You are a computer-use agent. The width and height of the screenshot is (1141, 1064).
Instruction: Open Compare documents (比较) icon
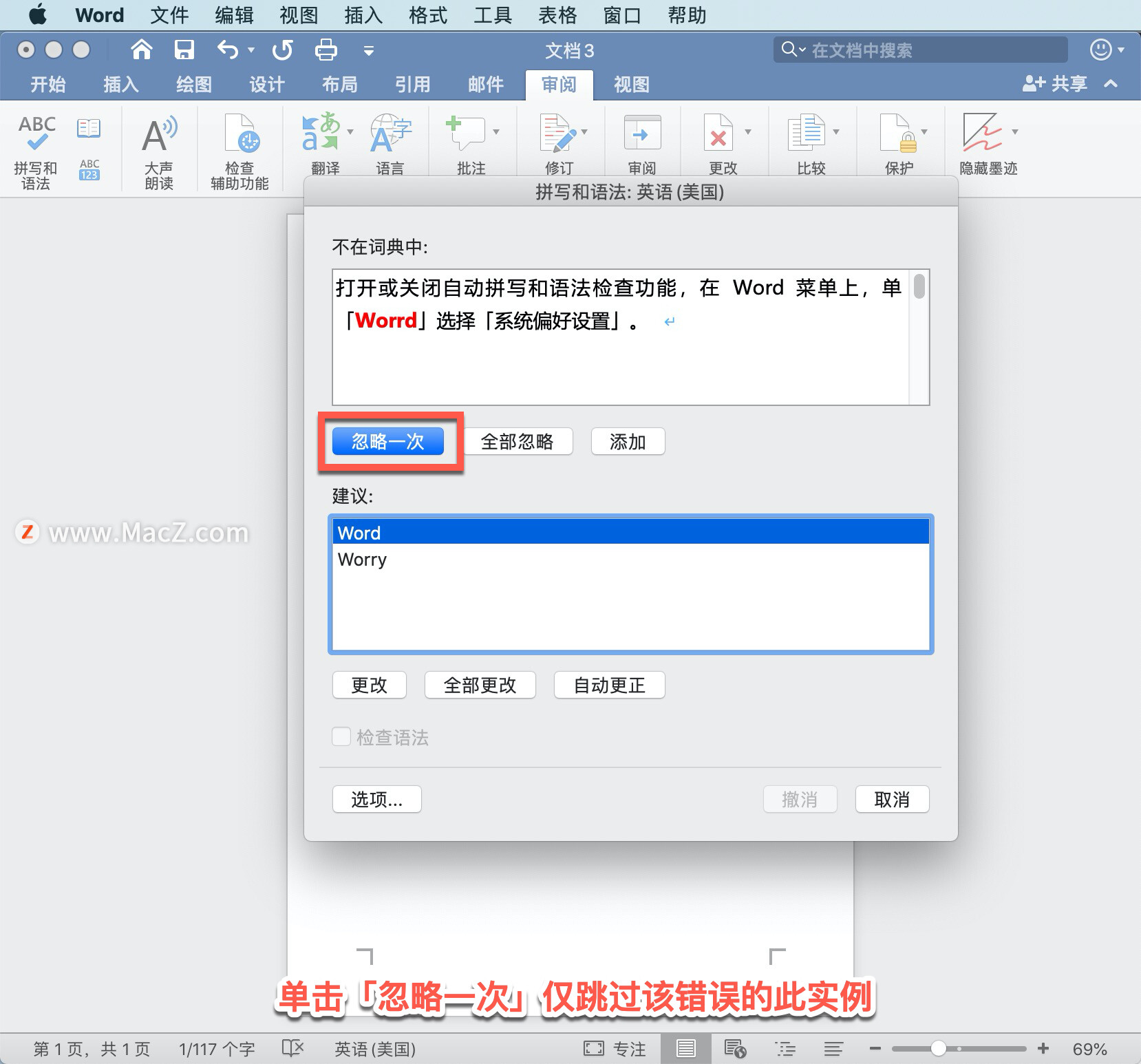tap(806, 132)
